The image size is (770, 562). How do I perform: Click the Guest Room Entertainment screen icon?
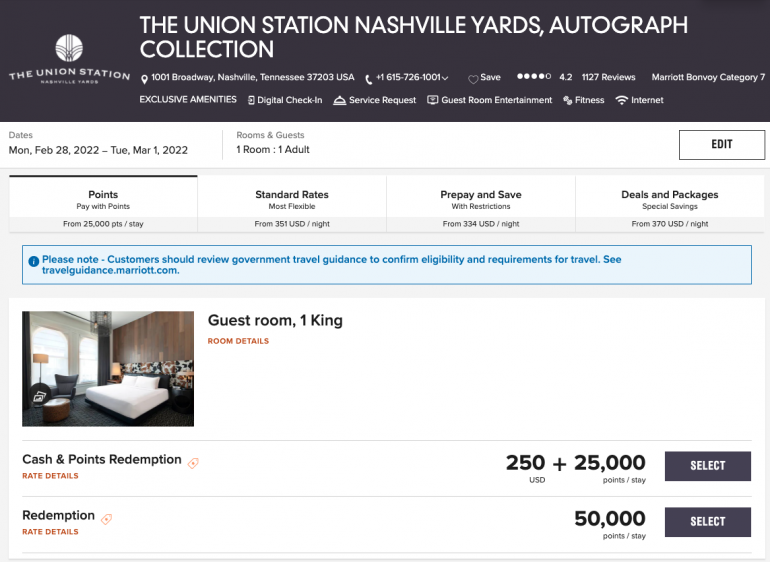[433, 100]
